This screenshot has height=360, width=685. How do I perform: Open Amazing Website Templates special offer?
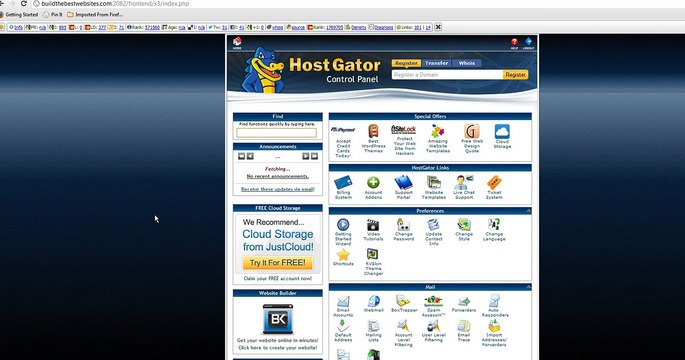(x=437, y=138)
